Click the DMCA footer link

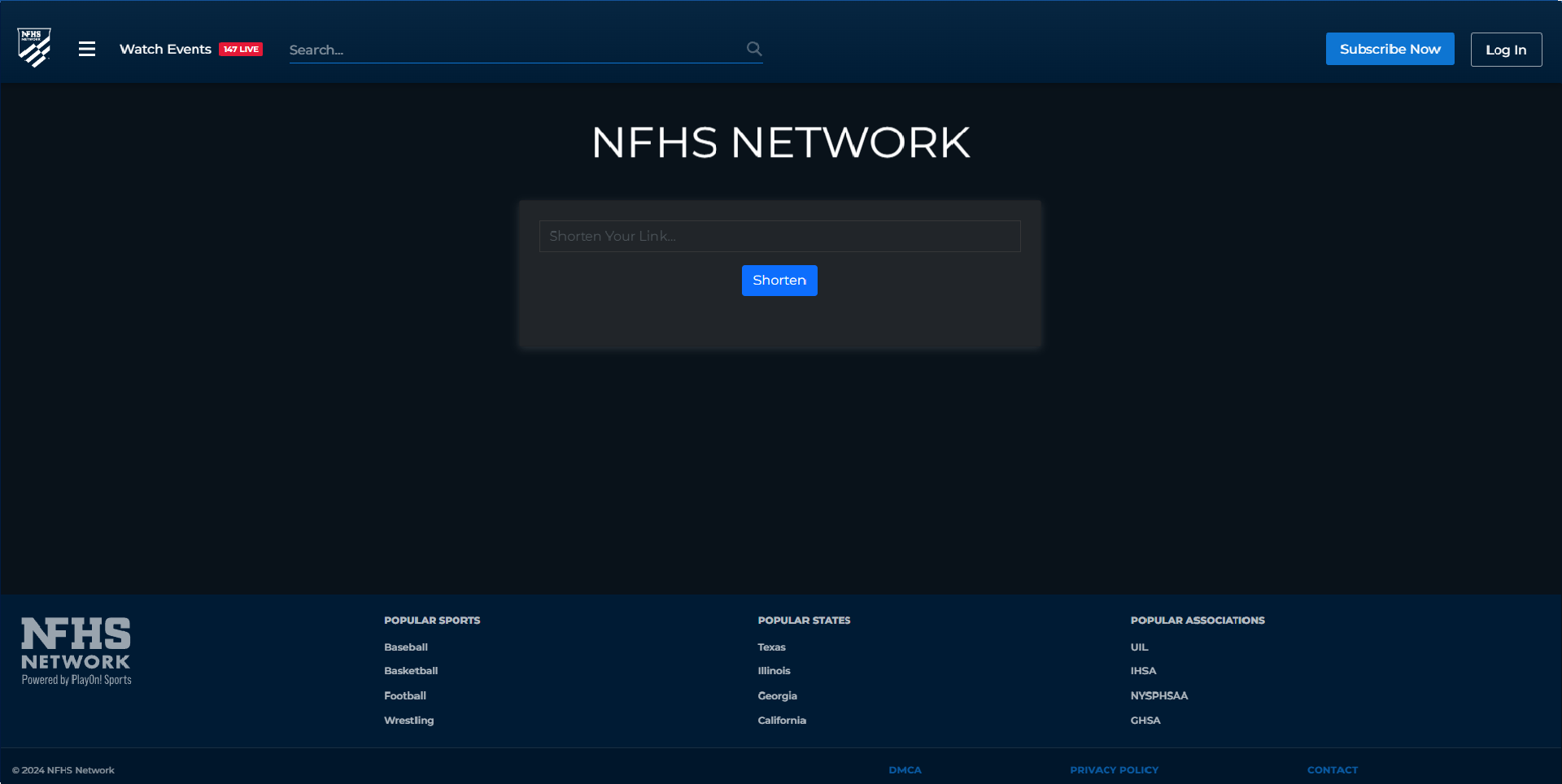(905, 770)
